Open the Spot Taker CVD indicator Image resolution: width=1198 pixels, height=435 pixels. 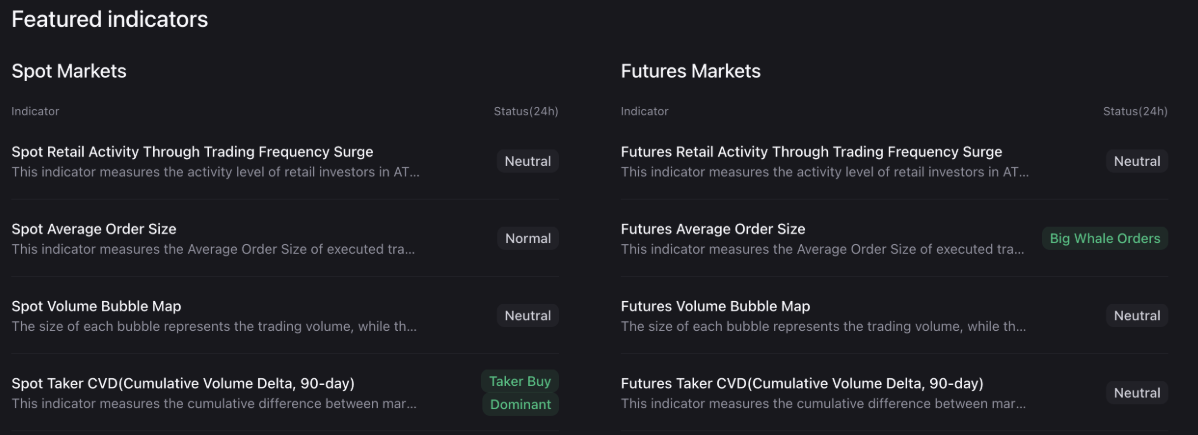[183, 383]
